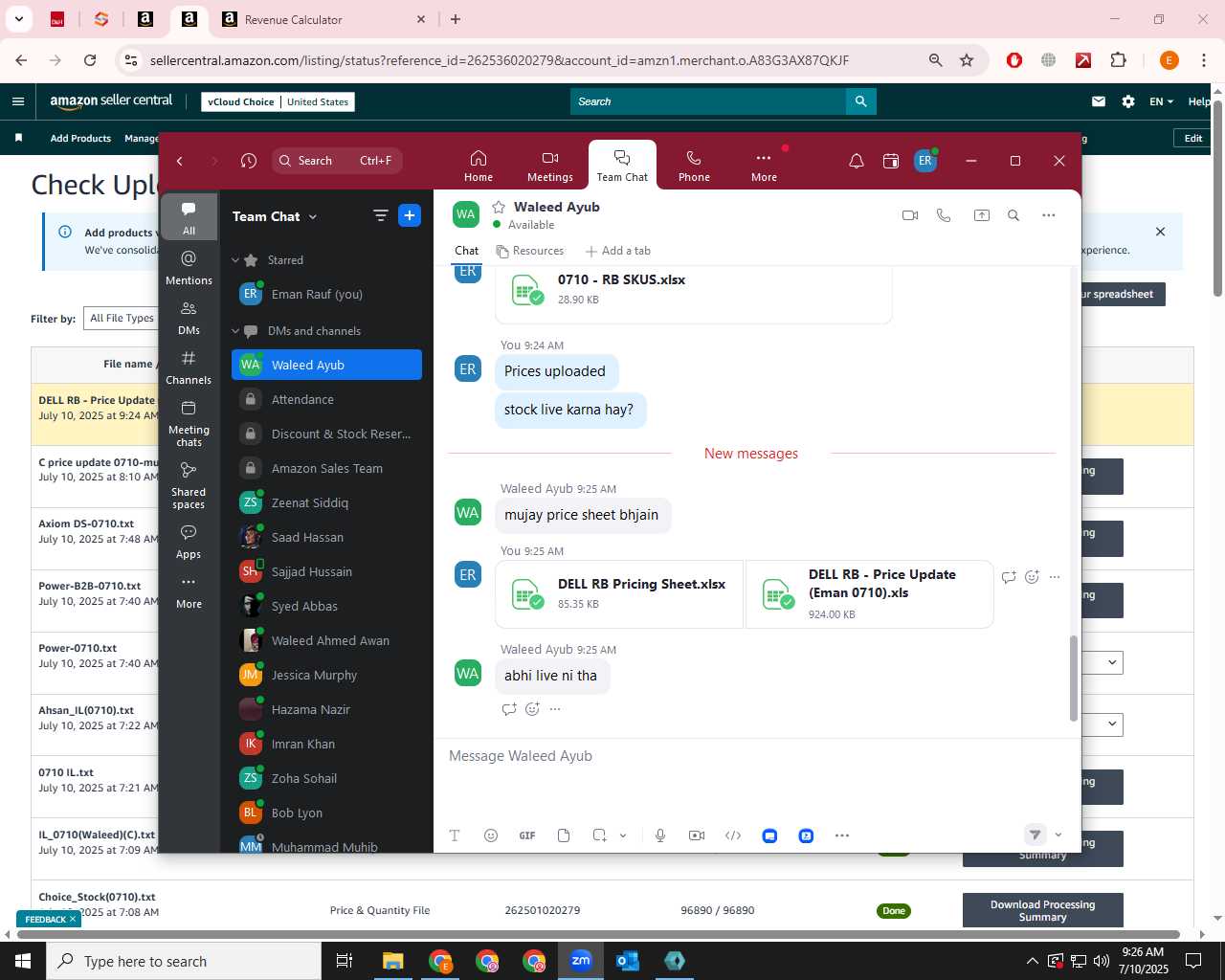Image resolution: width=1225 pixels, height=980 pixels.
Task: Click the share screen icon in chat header
Action: (982, 215)
